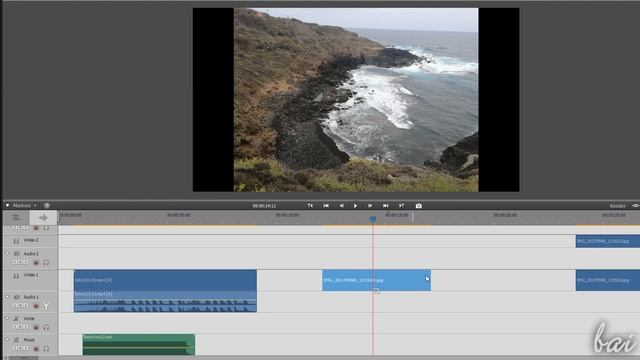Click the Render button

618,206
